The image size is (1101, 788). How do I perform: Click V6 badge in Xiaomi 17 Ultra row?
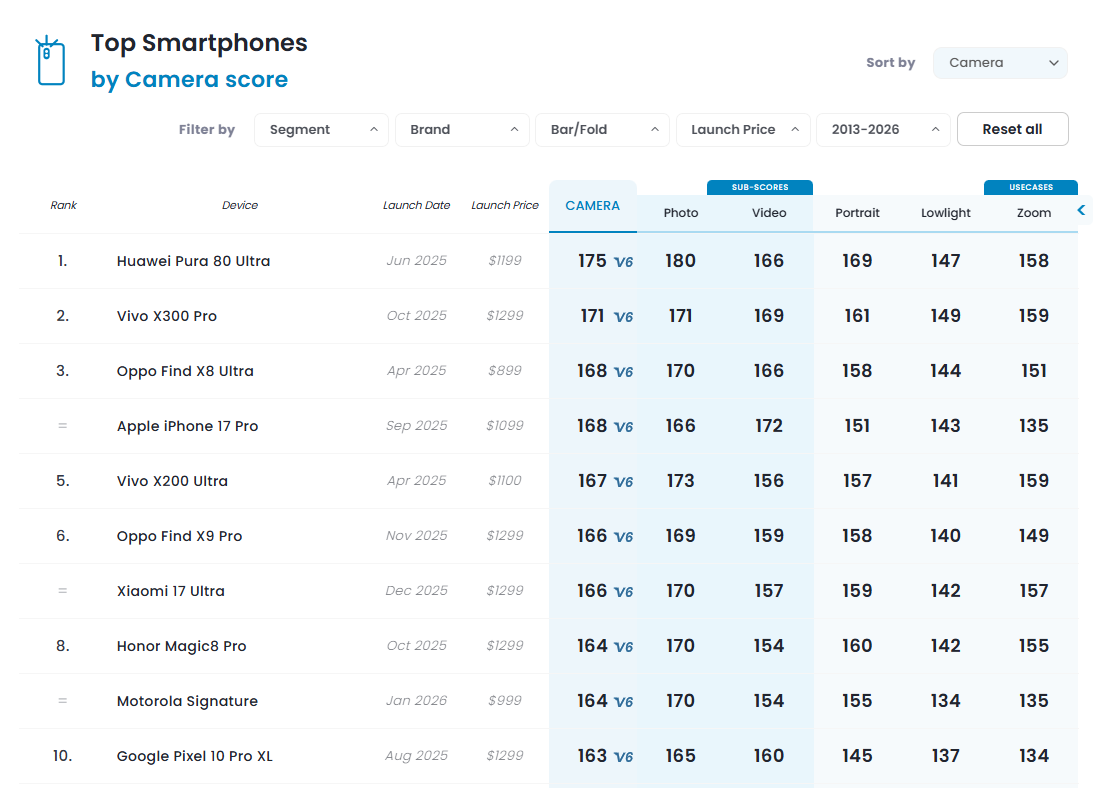(x=624, y=592)
